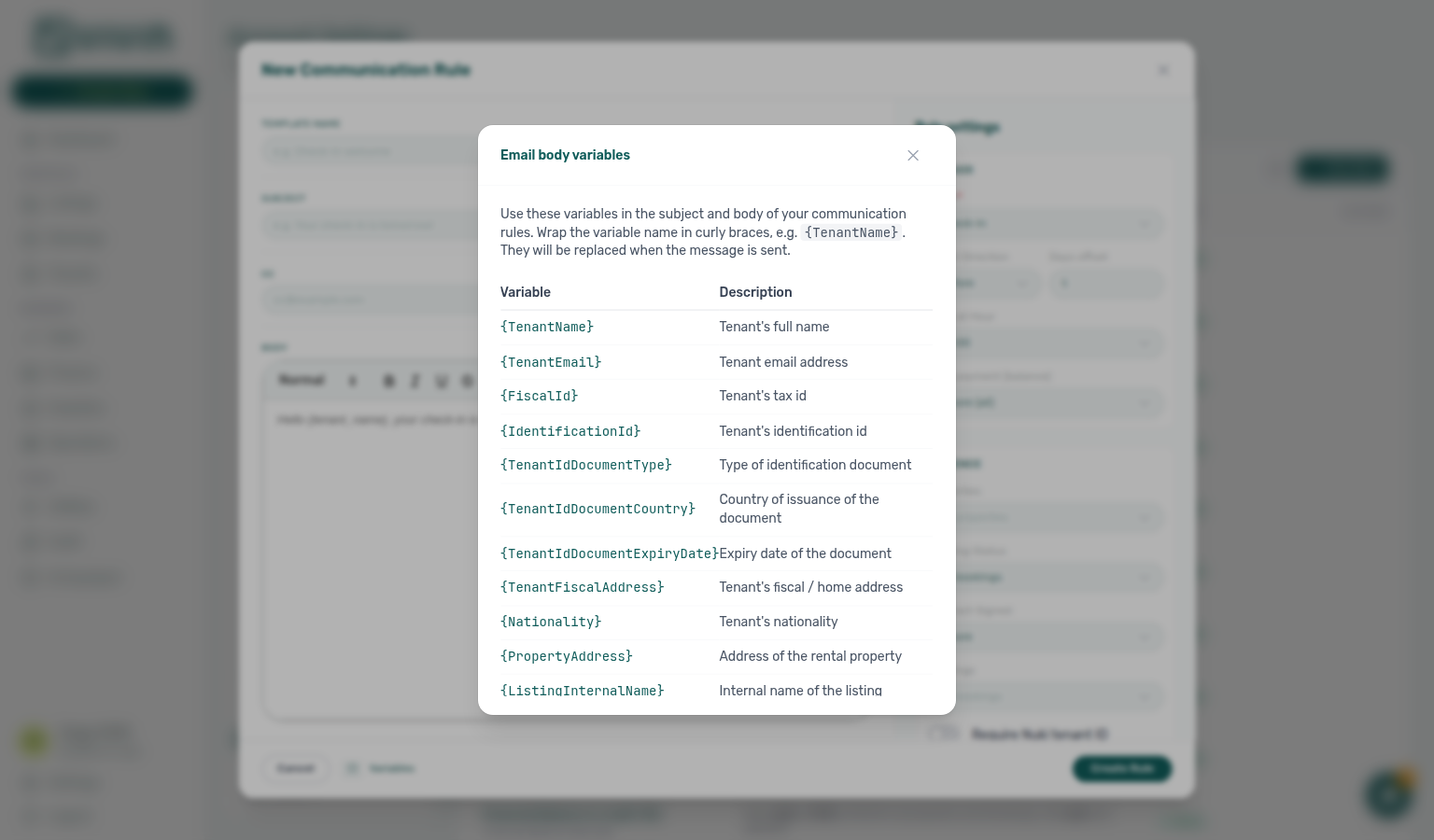Screen dimensions: 1434x840
Task: Click "Tenant's fiscal / home address" description
Action: [810, 587]
